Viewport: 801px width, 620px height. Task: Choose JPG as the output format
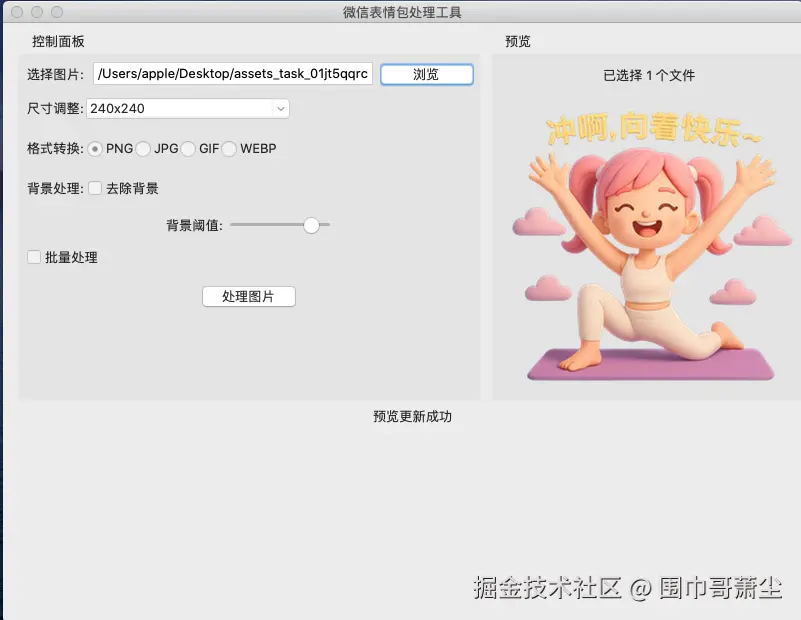pyautogui.click(x=143, y=148)
